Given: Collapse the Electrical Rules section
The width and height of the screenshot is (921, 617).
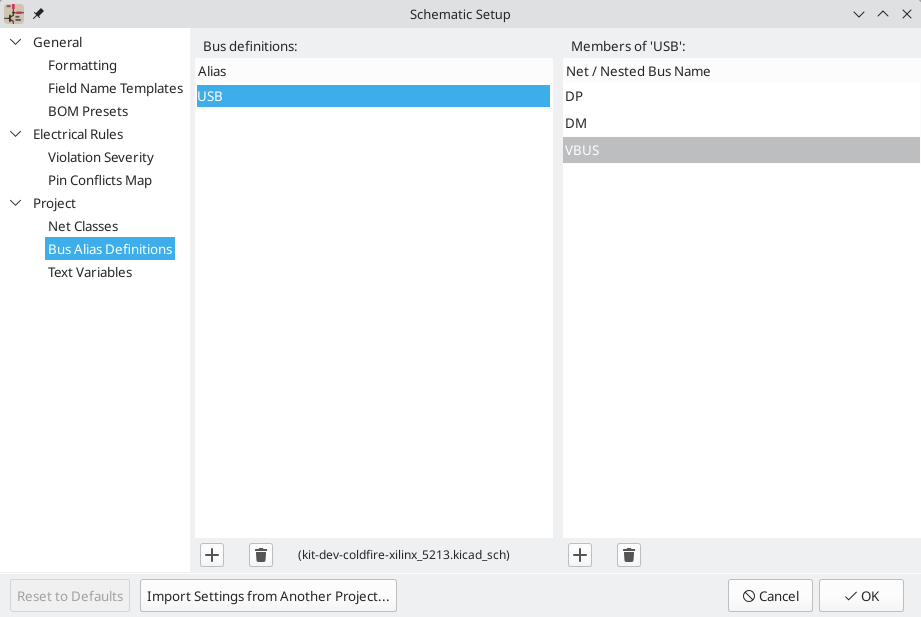Looking at the screenshot, I should pyautogui.click(x=15, y=134).
